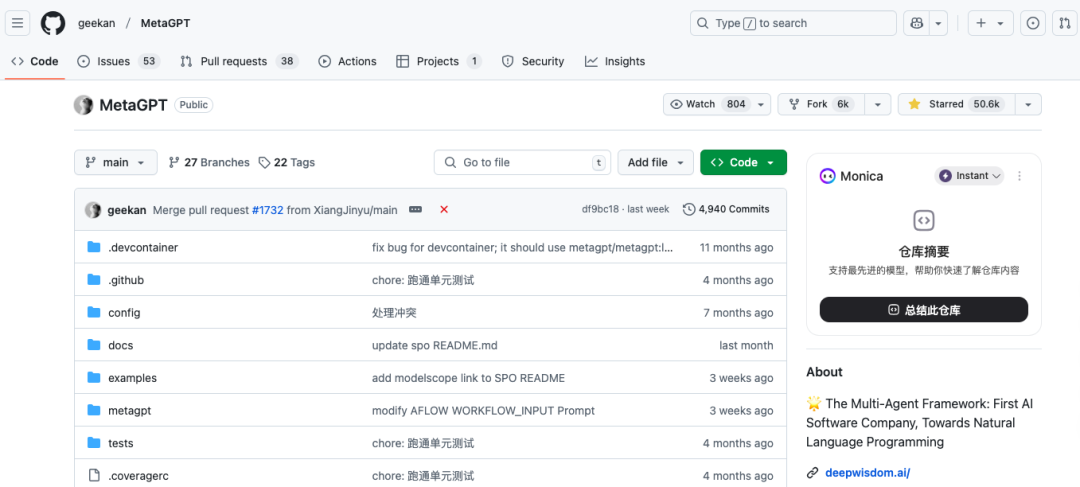Open commit 'update spo README.md'

(x=435, y=345)
